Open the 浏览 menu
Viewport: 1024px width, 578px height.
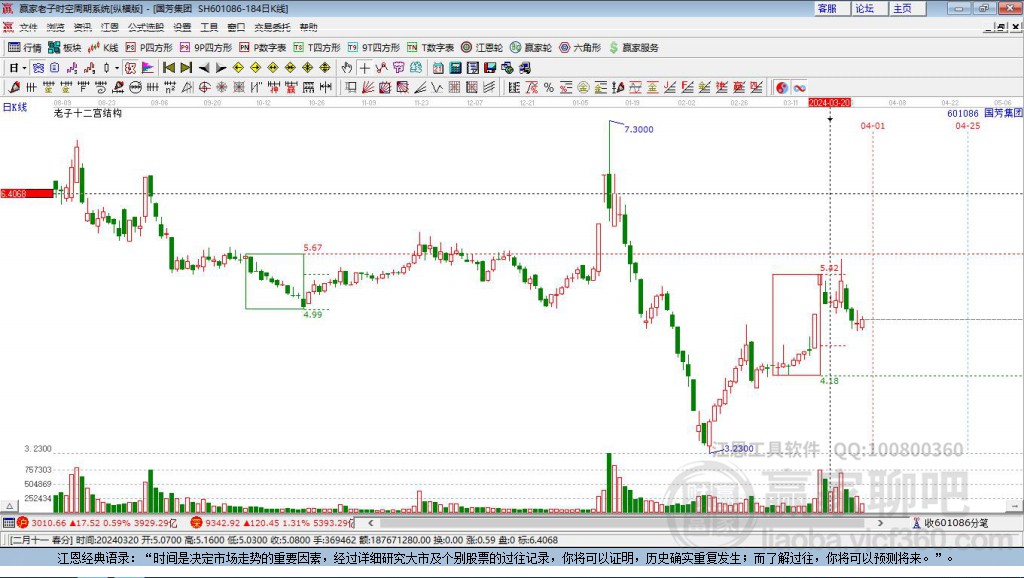(x=56, y=27)
